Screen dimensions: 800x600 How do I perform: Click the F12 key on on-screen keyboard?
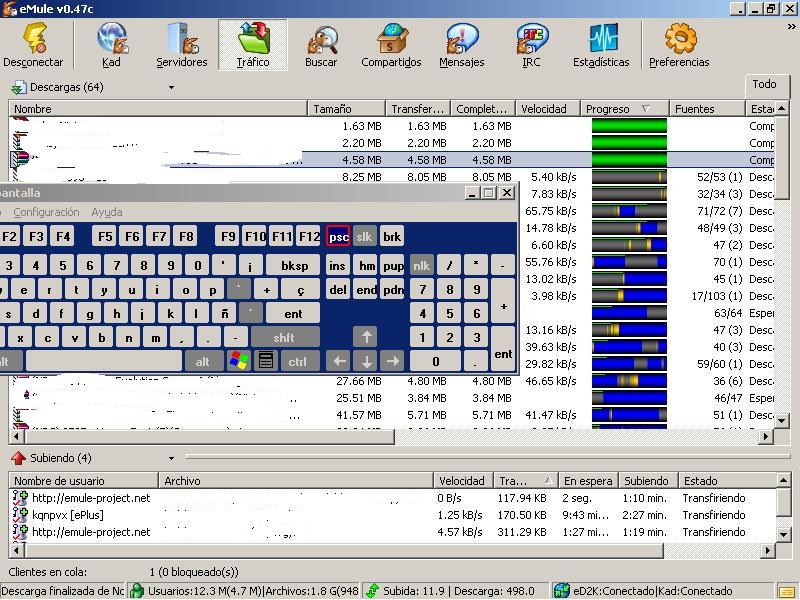tap(309, 237)
